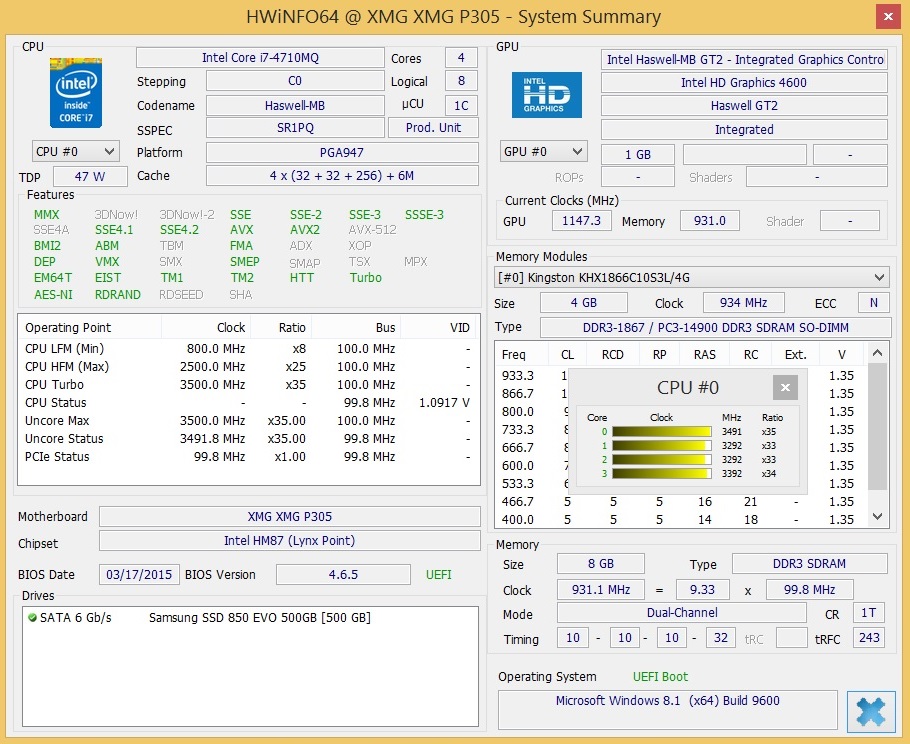910x744 pixels.
Task: Click the Platform field PGA947
Action: point(342,153)
